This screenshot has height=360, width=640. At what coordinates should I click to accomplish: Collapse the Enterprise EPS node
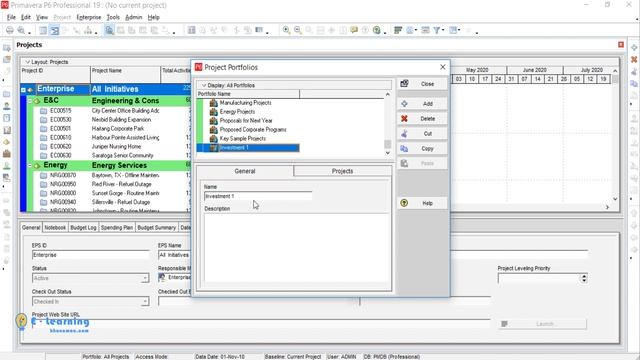[24, 89]
